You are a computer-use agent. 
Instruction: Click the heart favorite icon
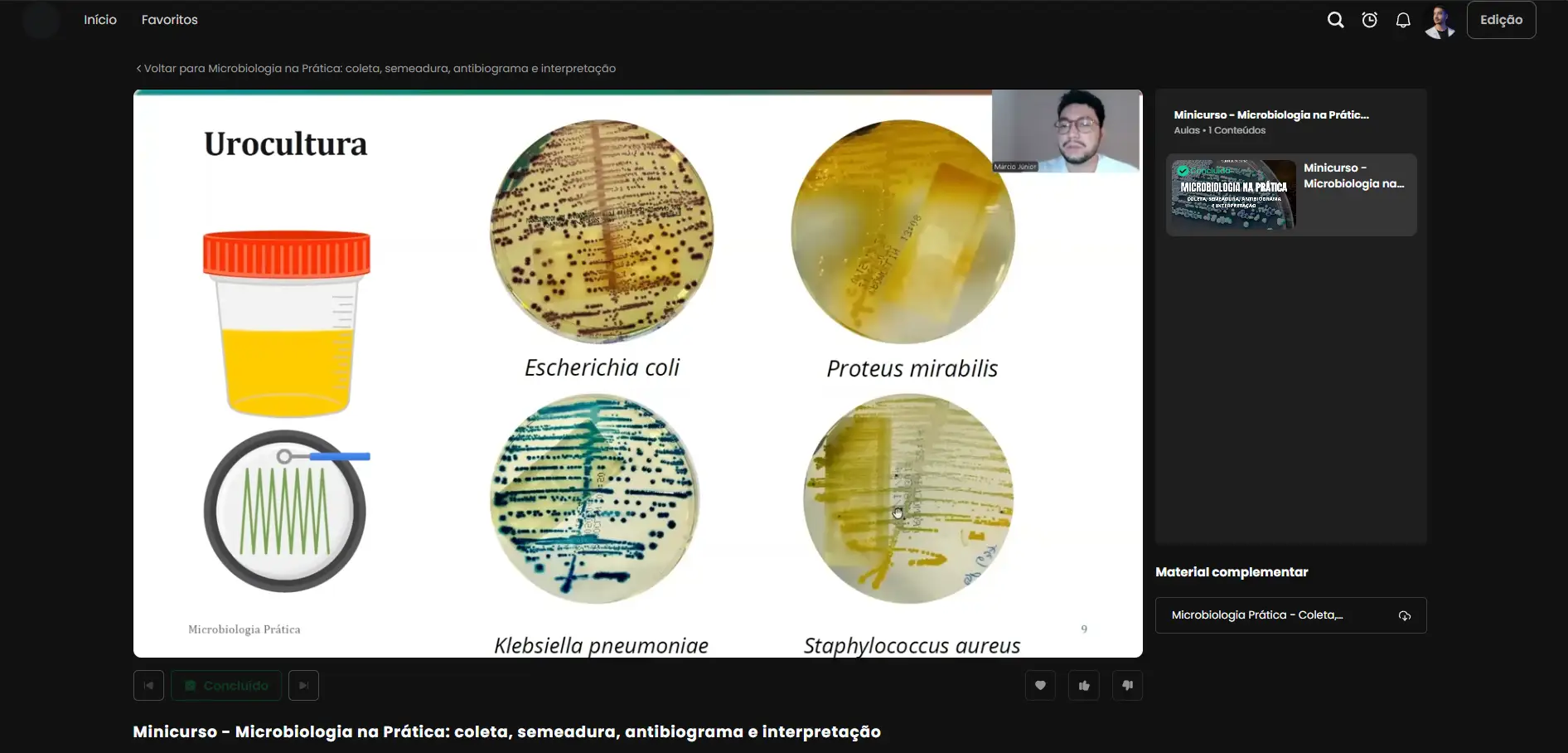pos(1040,685)
